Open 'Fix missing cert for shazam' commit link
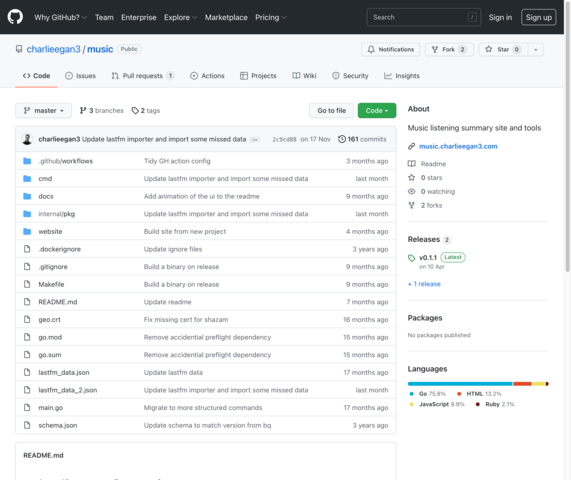 coord(186,319)
